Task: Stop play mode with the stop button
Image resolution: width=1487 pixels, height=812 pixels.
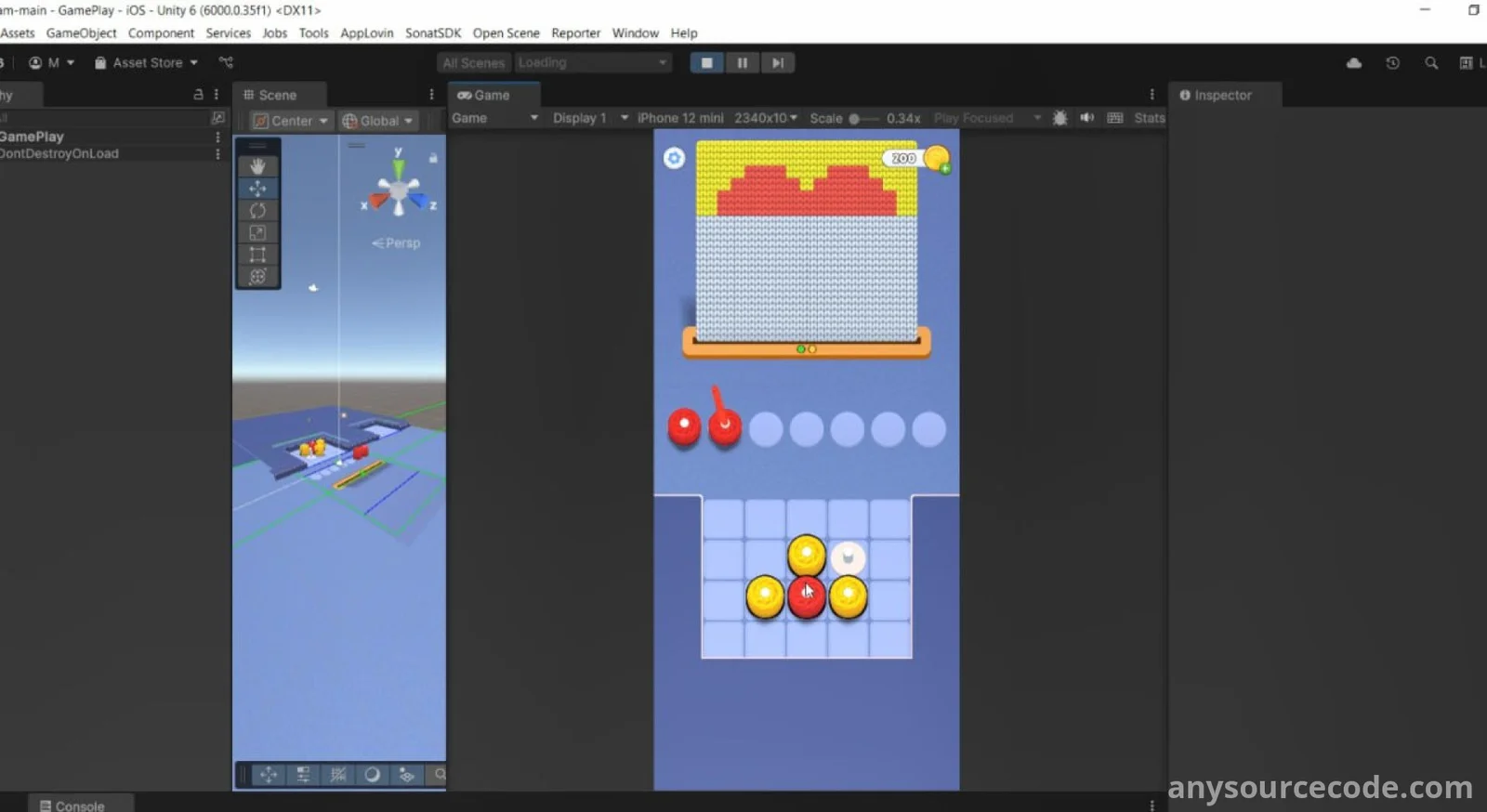Action: click(x=706, y=63)
